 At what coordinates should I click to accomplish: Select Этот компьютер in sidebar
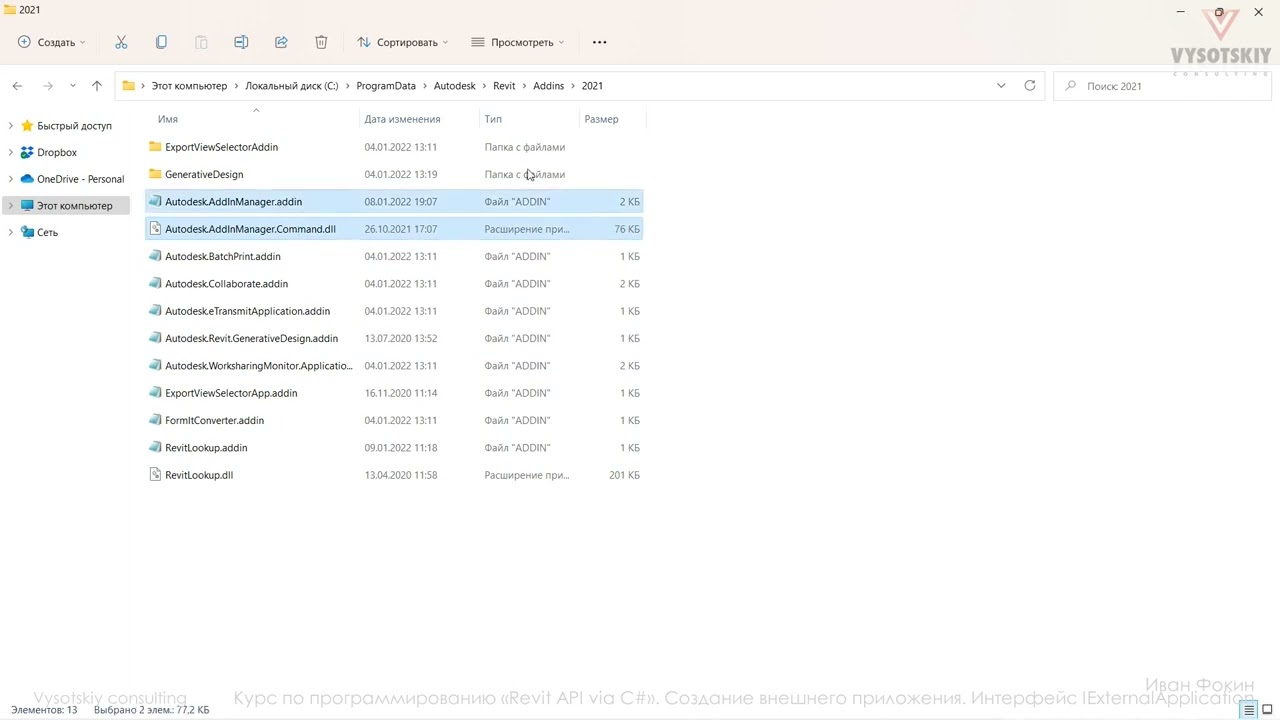point(75,206)
